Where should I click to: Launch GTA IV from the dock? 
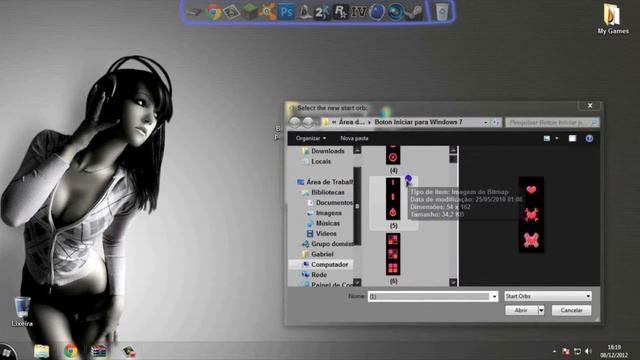pyautogui.click(x=358, y=12)
